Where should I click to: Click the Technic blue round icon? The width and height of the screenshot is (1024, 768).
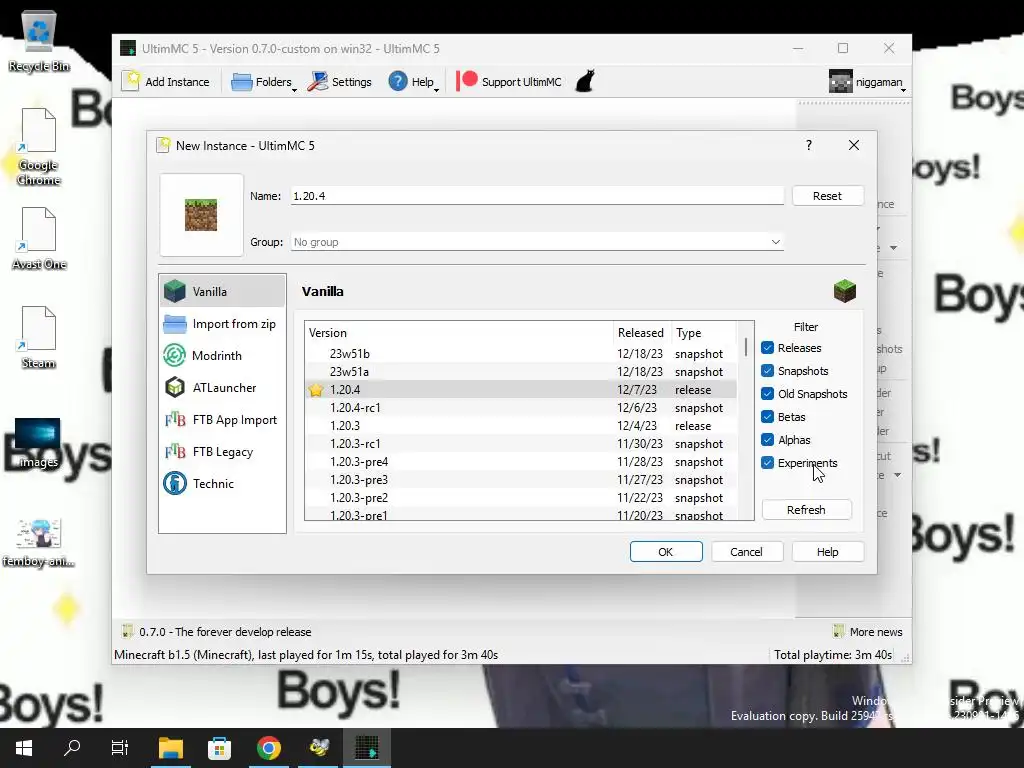[x=175, y=483]
